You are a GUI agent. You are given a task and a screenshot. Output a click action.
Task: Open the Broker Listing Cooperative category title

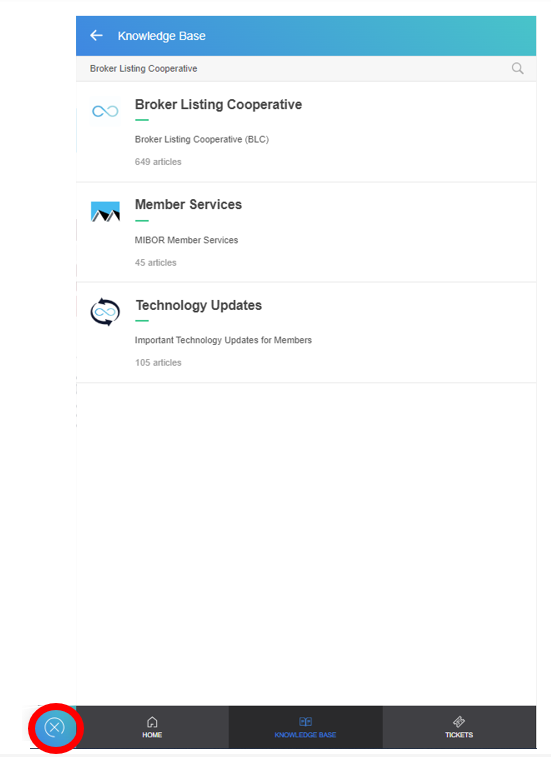click(x=218, y=104)
